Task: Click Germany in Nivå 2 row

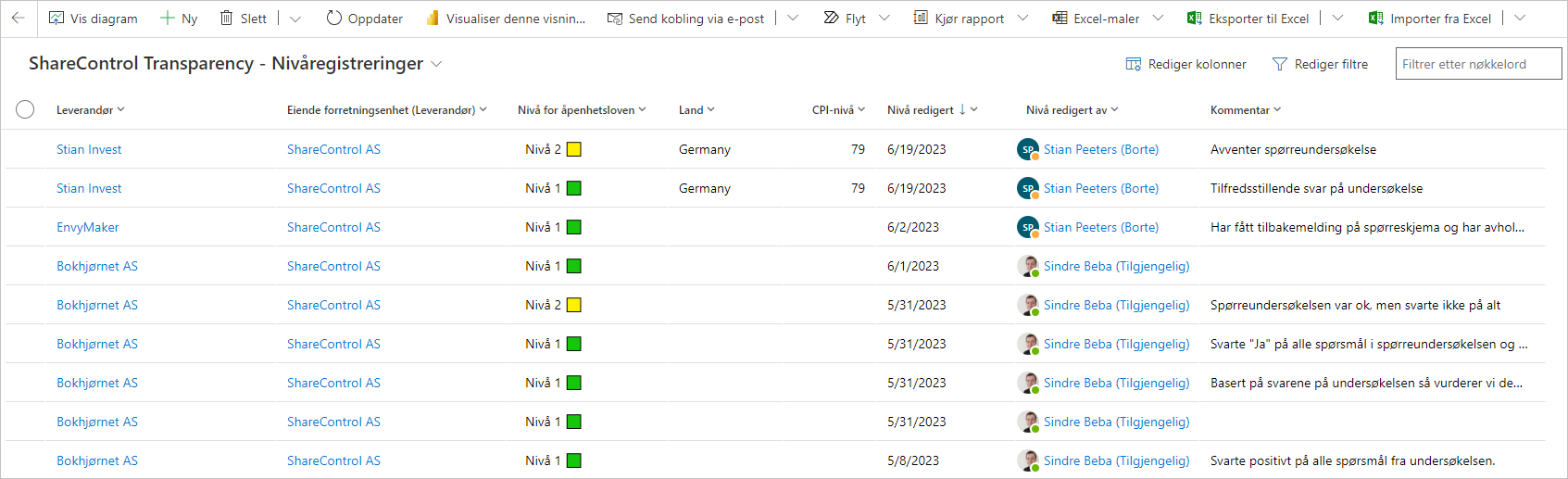Action: pos(705,149)
